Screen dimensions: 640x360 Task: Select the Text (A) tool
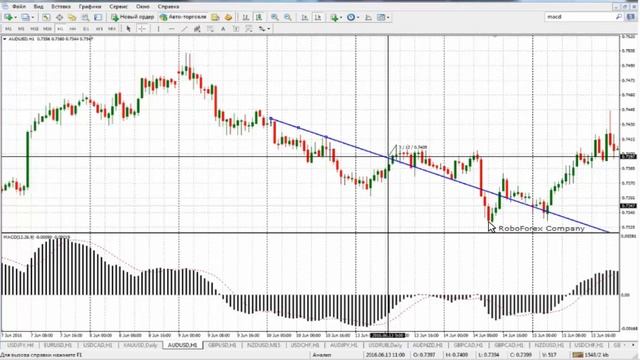pos(223,29)
